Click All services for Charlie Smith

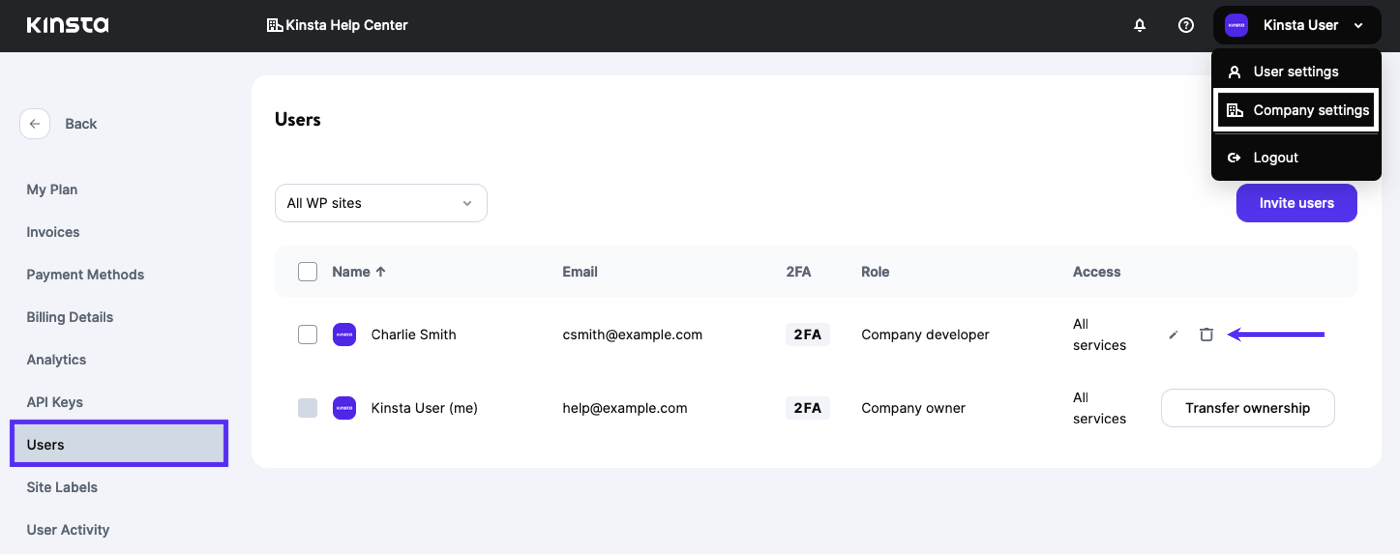pyautogui.click(x=1099, y=335)
